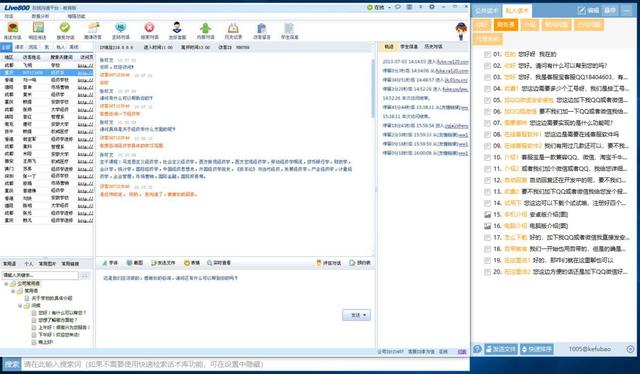This screenshot has width=640, height=374.
Task: Switch to the first tab in the quick reply panel
Action: 487,11
